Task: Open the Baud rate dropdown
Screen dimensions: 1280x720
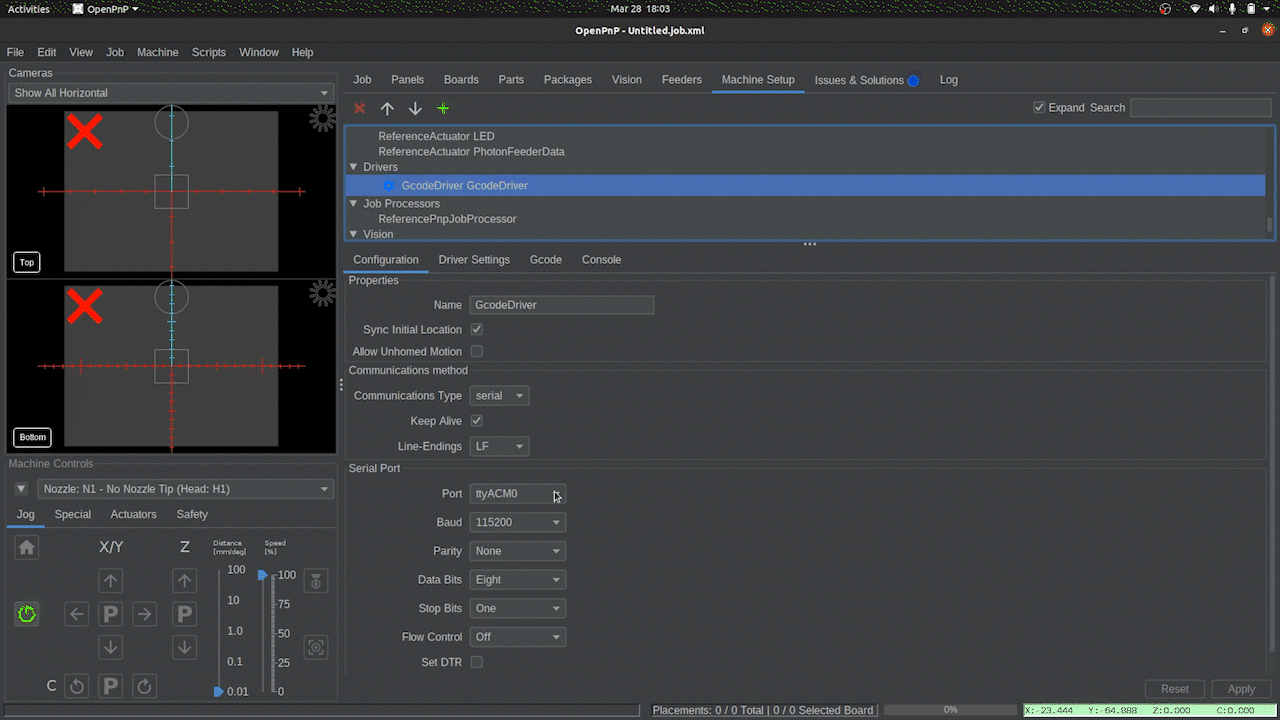Action: [517, 522]
